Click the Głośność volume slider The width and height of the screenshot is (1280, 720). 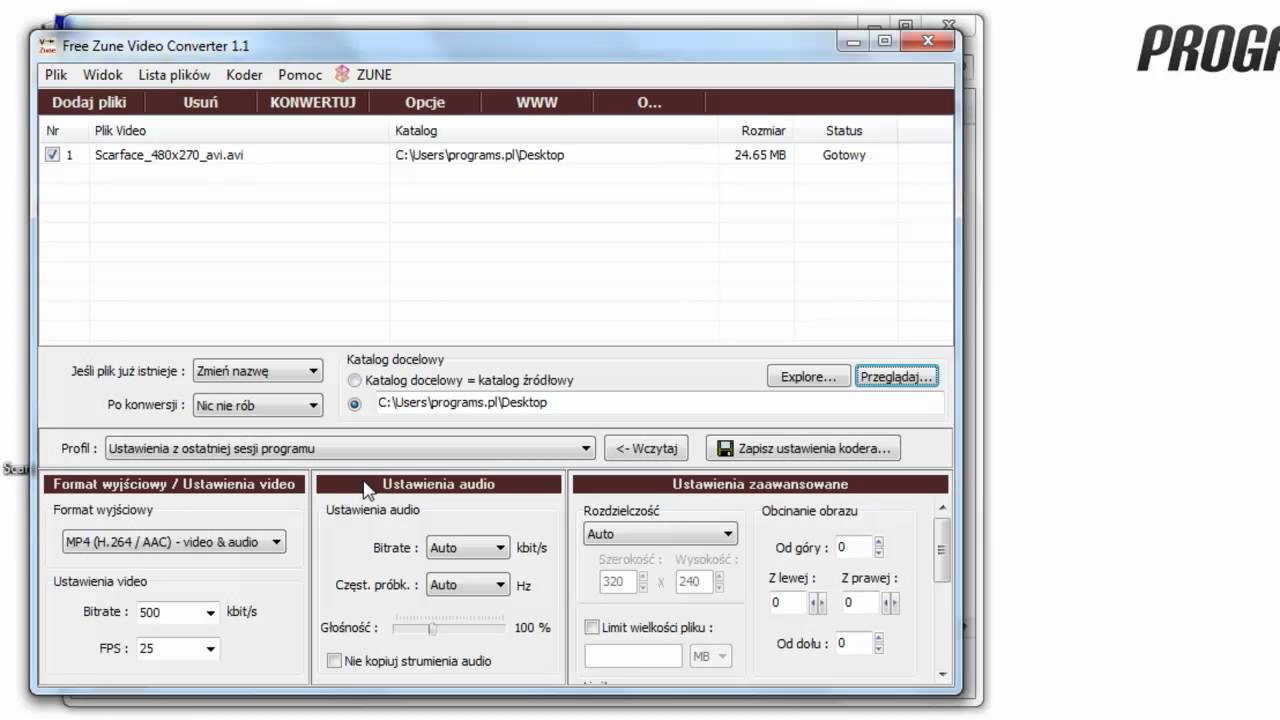click(x=448, y=628)
